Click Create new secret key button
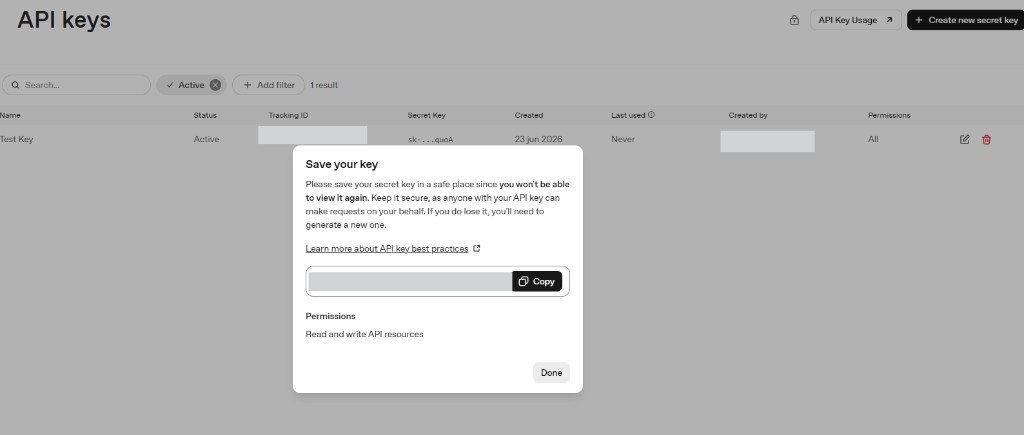Image resolution: width=1024 pixels, height=435 pixels. click(966, 20)
